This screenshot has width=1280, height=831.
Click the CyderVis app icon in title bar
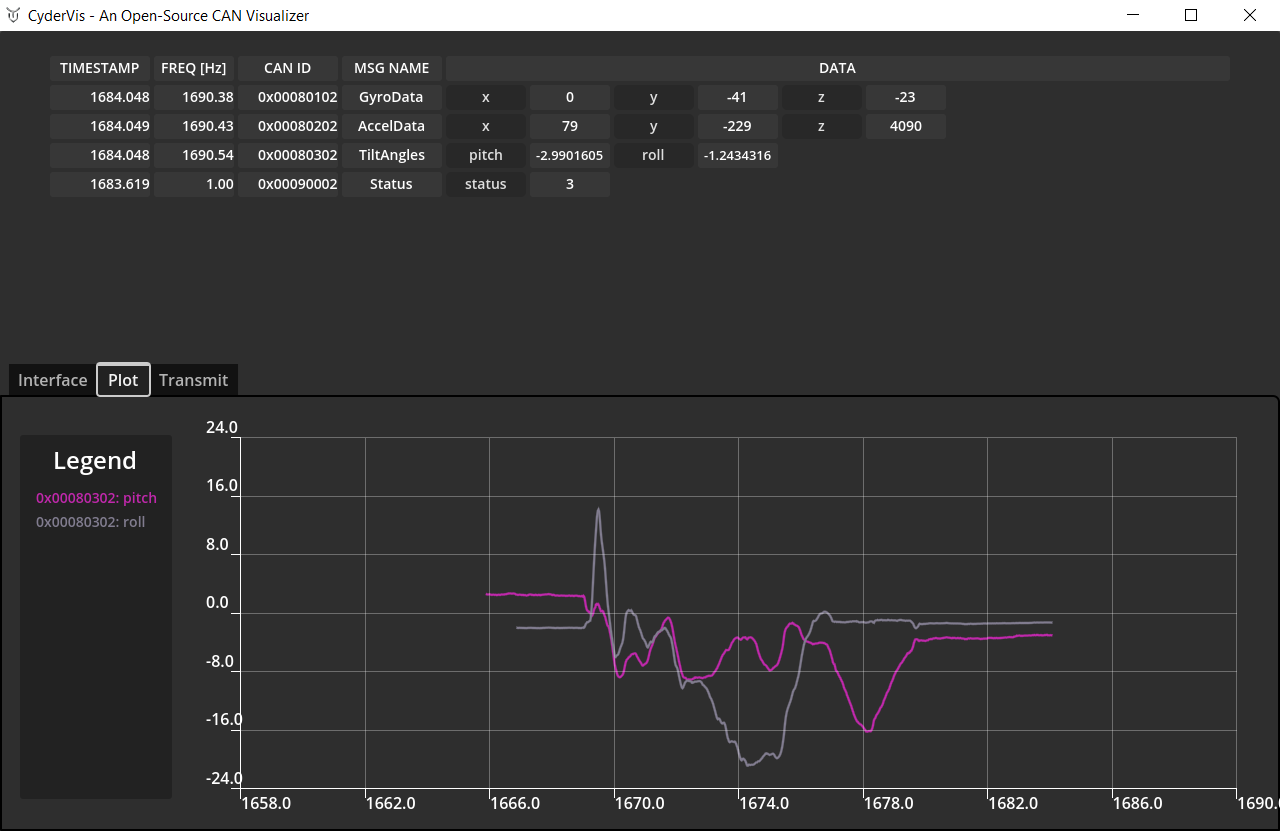coord(13,15)
